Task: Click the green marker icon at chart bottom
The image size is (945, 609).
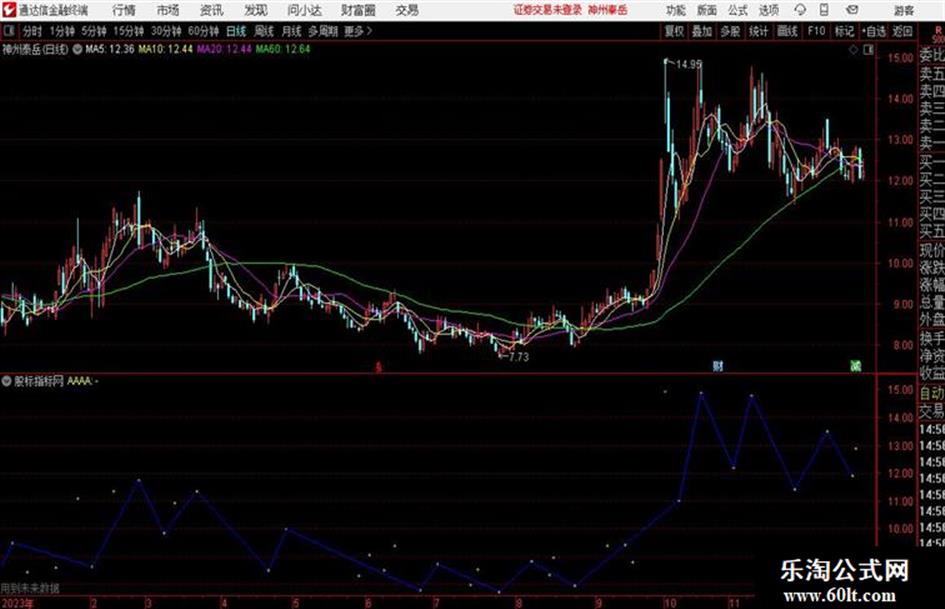Action: pyautogui.click(x=856, y=365)
